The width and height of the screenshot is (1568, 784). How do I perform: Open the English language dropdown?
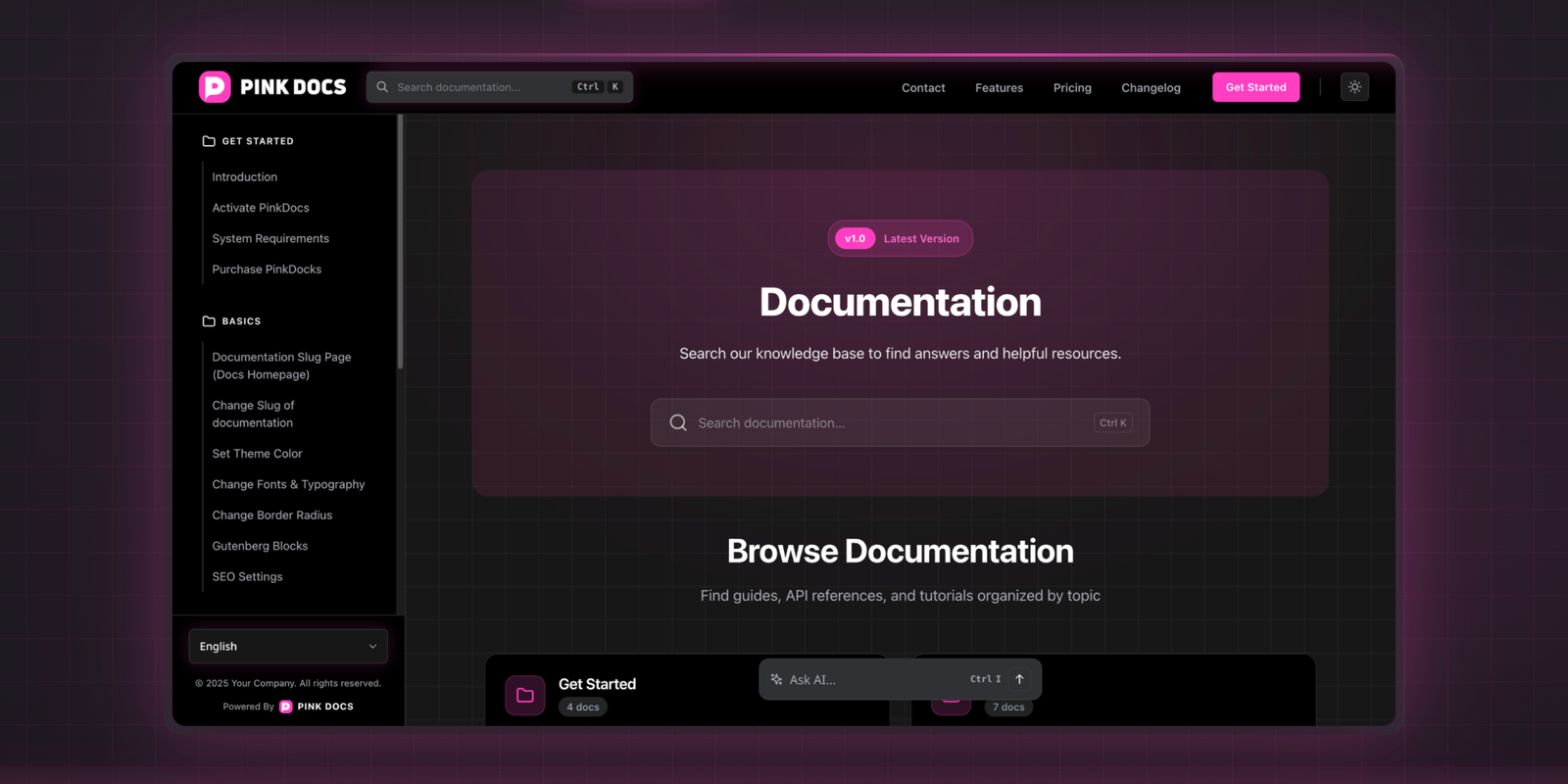pyautogui.click(x=288, y=647)
